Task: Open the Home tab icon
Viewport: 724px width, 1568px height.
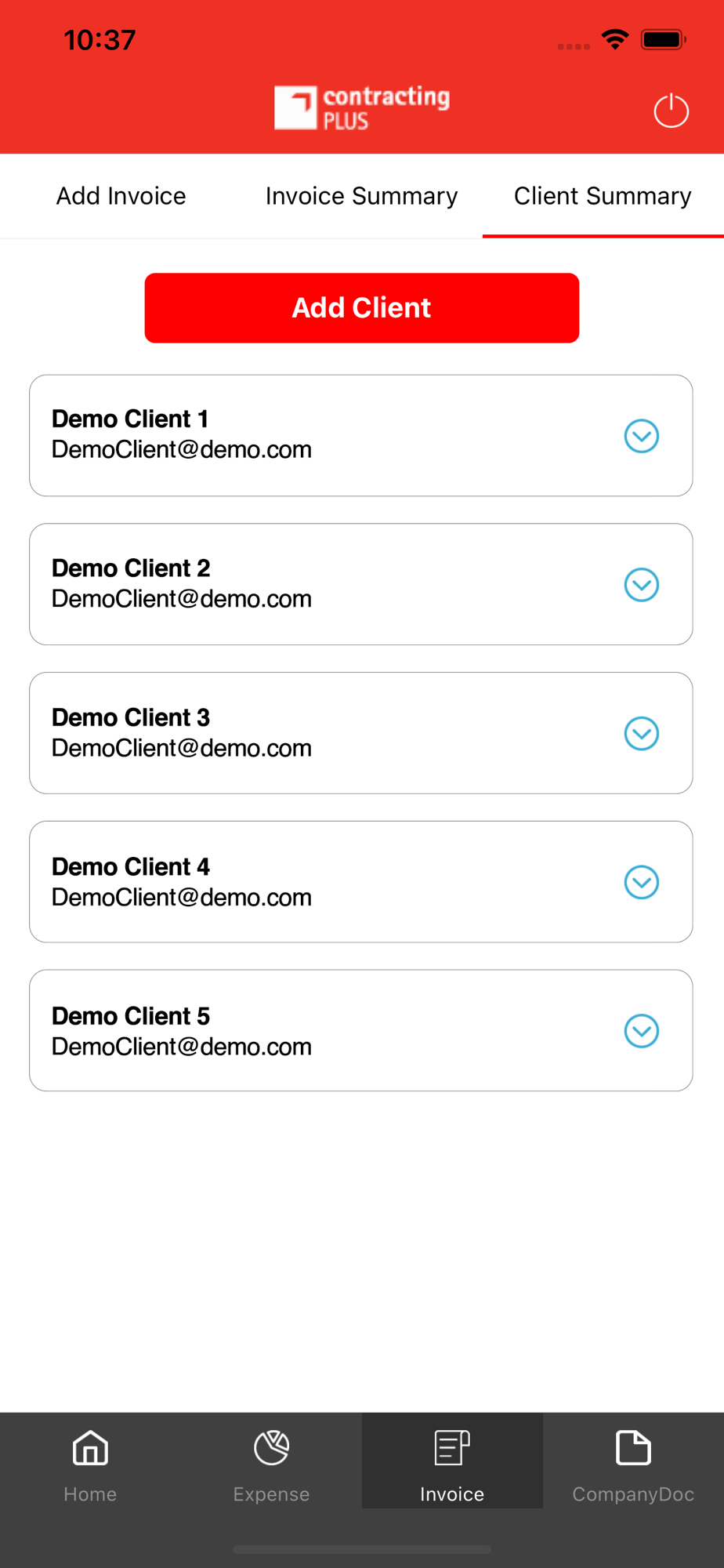Action: 90,1448
